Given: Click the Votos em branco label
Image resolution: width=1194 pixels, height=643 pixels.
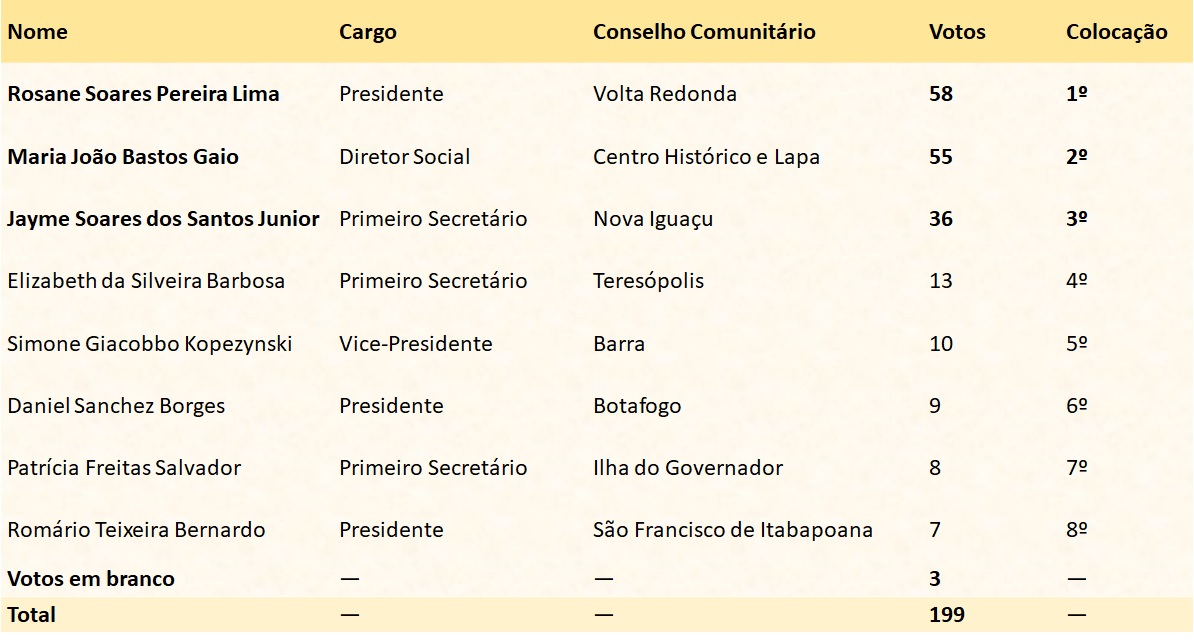Looking at the screenshot, I should pos(91,579).
